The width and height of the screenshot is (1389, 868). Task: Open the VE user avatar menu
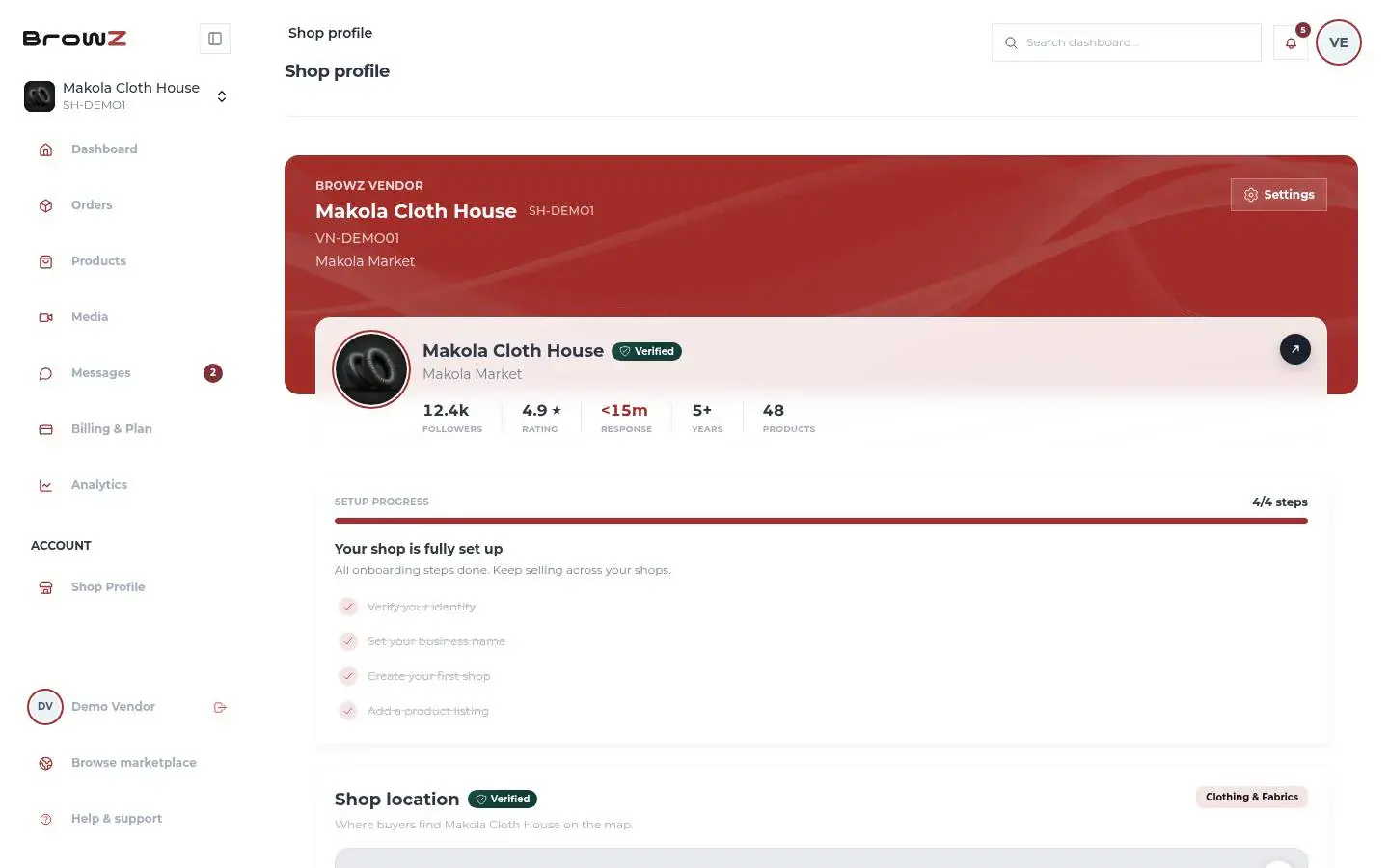point(1339,42)
